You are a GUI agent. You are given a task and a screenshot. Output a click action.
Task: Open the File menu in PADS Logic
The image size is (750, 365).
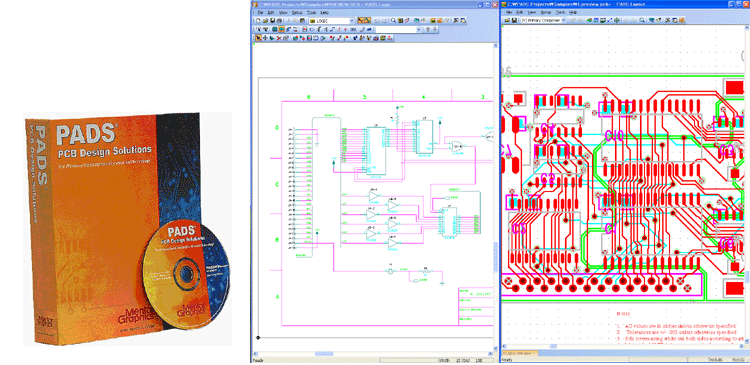pos(261,12)
